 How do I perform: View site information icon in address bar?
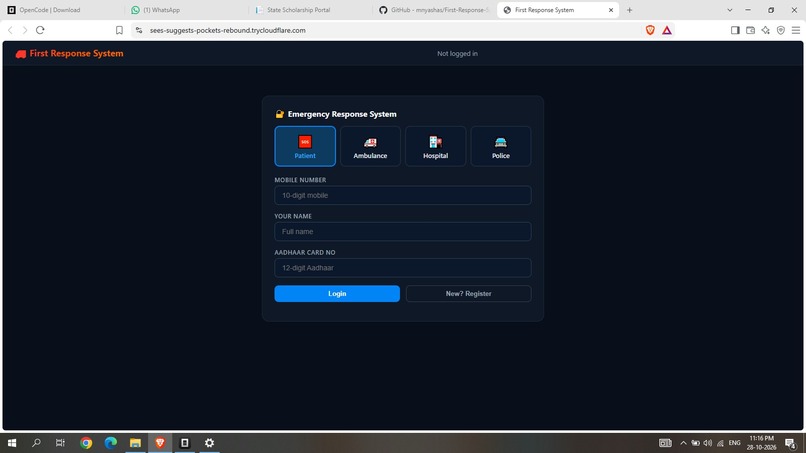[x=139, y=30]
